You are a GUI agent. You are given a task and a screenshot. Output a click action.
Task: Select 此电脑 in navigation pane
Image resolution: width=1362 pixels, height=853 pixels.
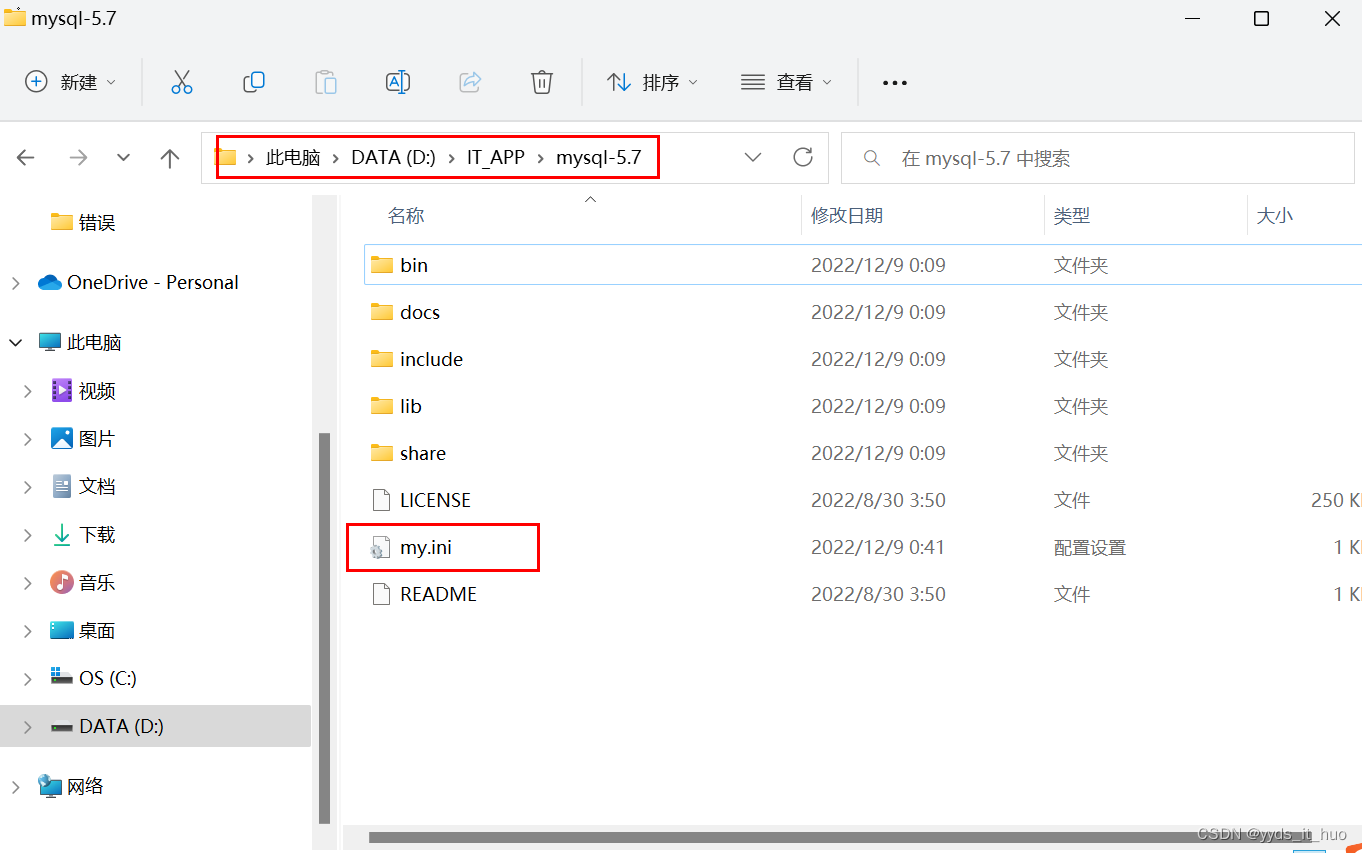pyautogui.click(x=94, y=343)
